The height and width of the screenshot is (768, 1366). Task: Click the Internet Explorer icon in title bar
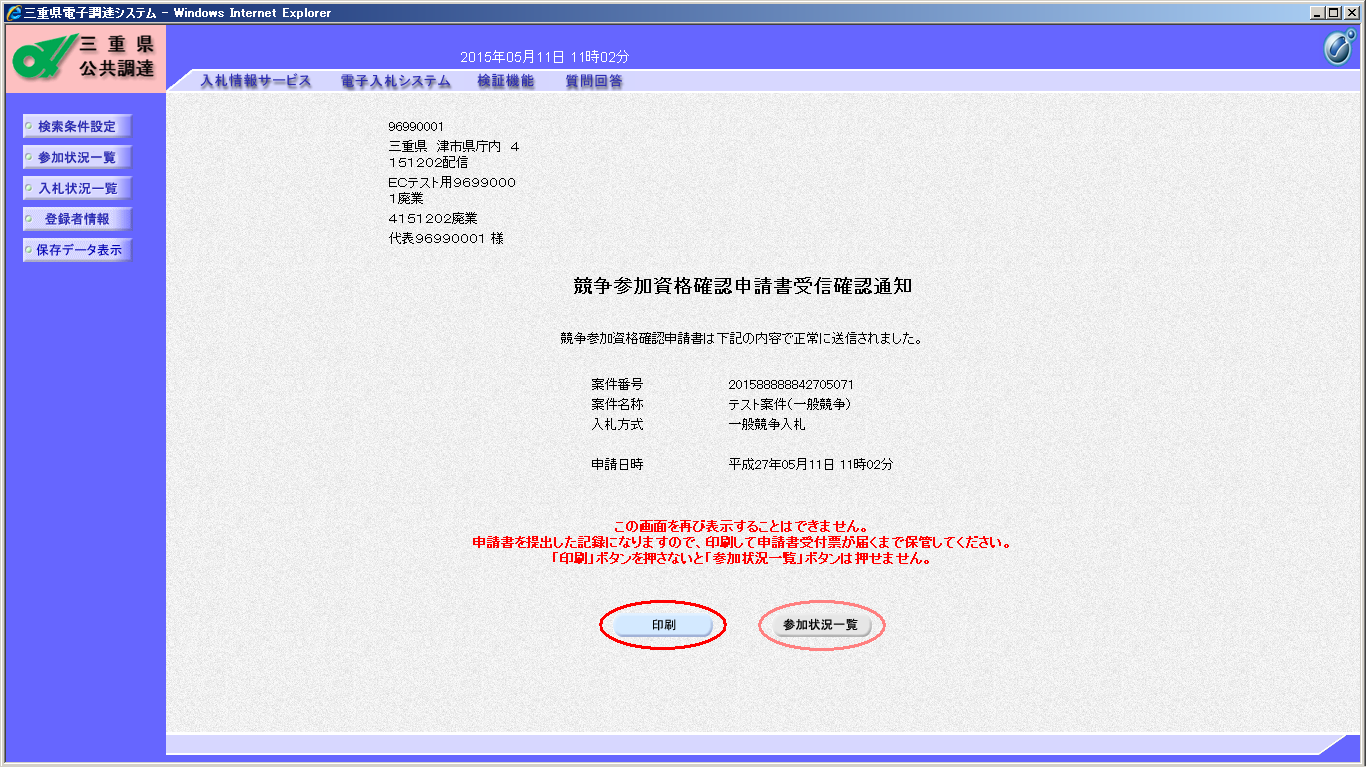coord(14,13)
